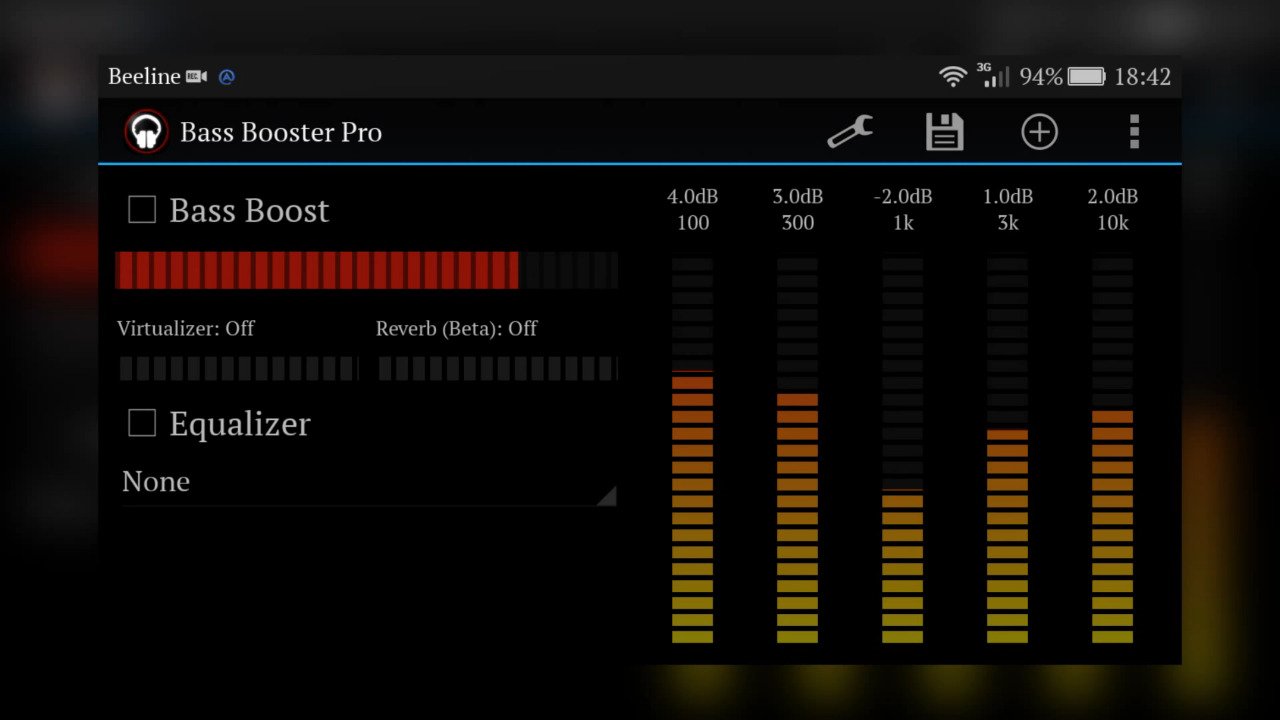Adjust the Reverb (Beta) level bar
This screenshot has height=720, width=1280.
click(x=497, y=368)
